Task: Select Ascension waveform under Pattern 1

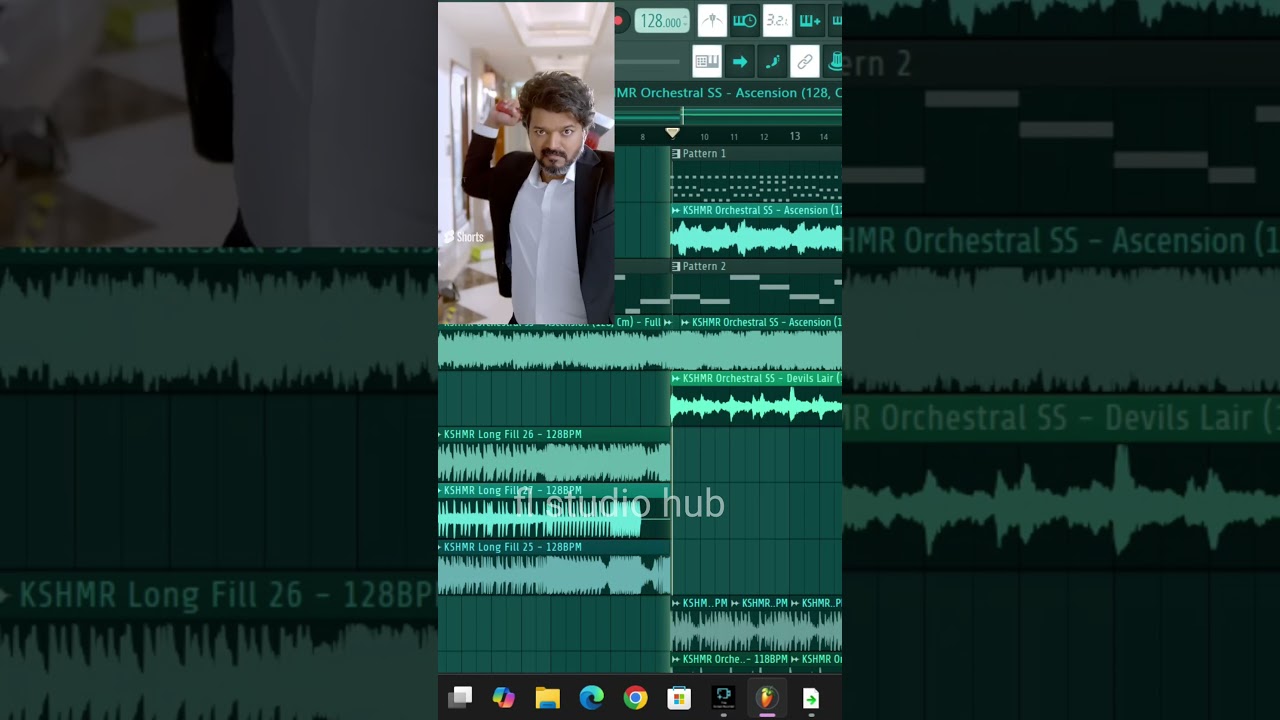Action: point(756,238)
